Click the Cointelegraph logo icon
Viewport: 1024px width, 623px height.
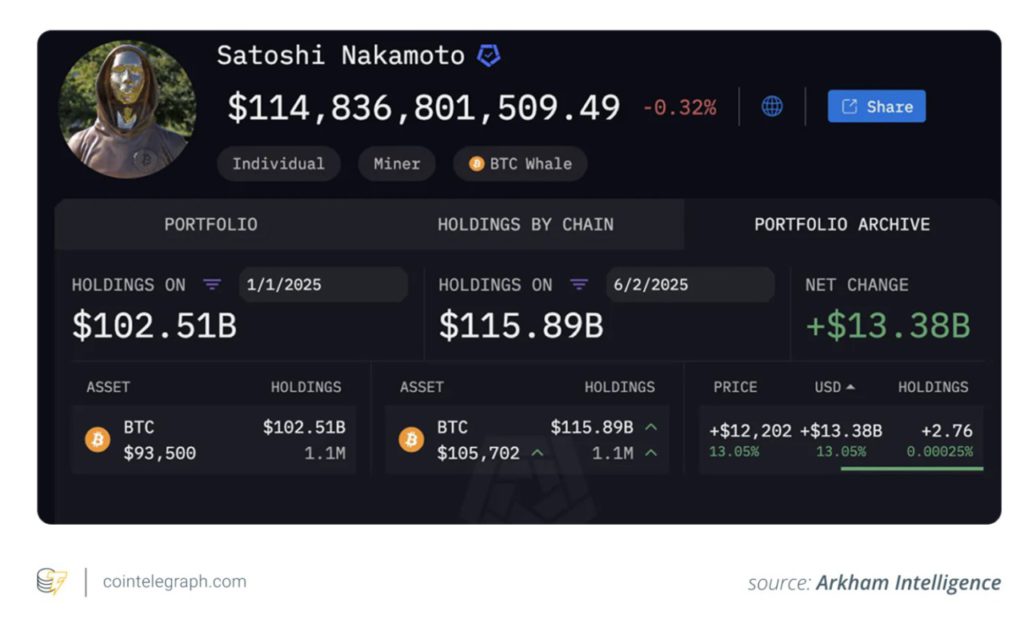click(x=50, y=581)
